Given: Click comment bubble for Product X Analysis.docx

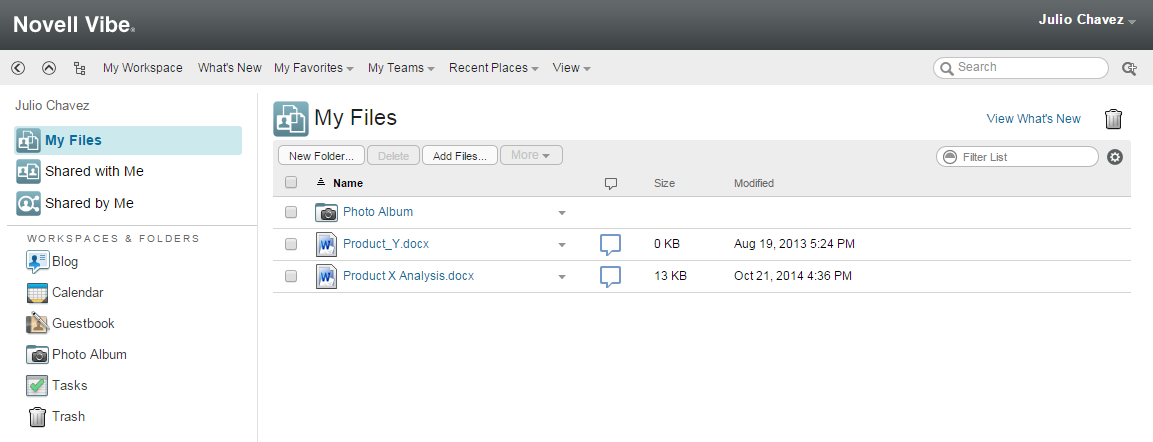Looking at the screenshot, I should (x=610, y=276).
